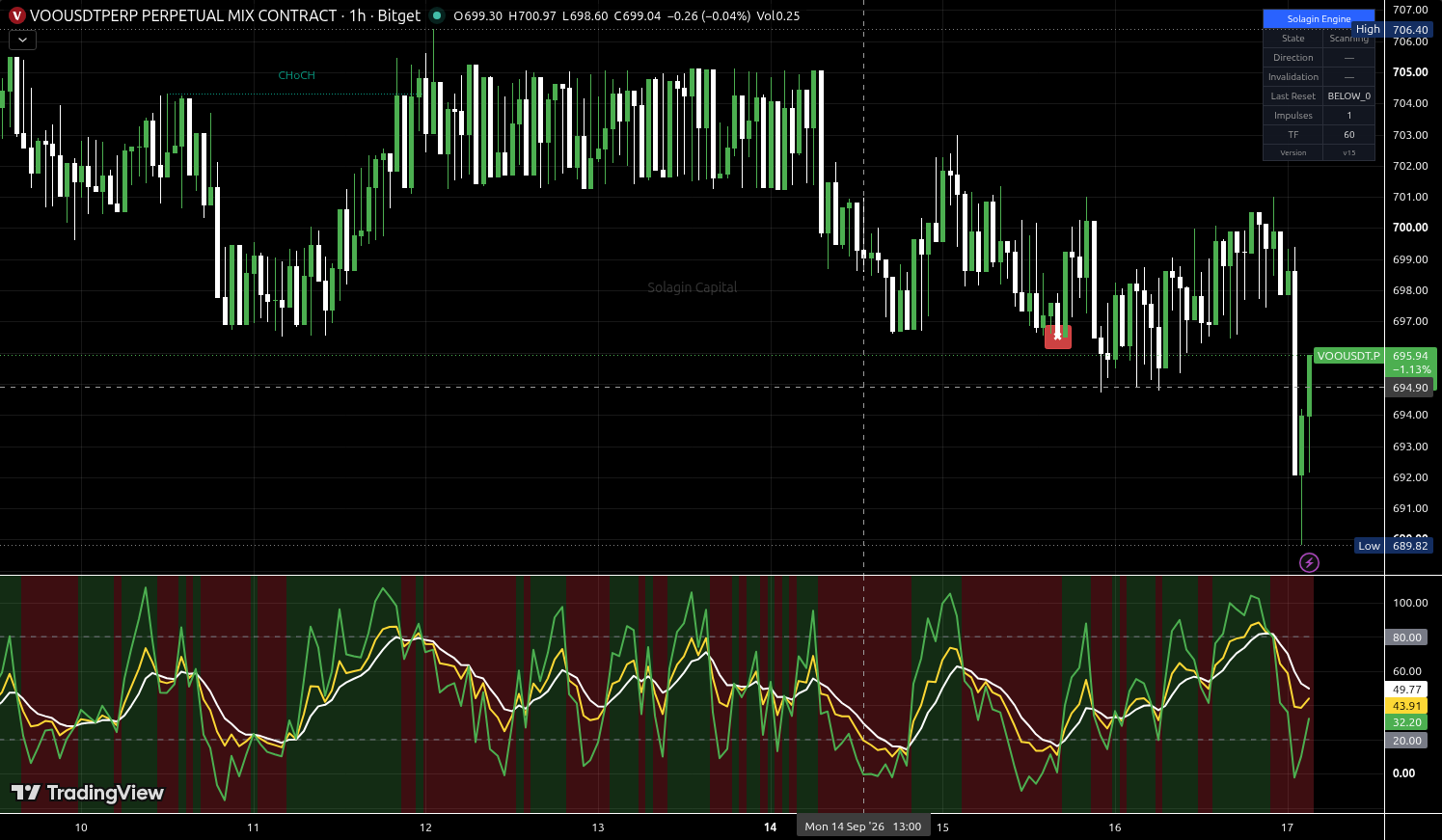Click the O699.30 open value in legend

pos(477,15)
